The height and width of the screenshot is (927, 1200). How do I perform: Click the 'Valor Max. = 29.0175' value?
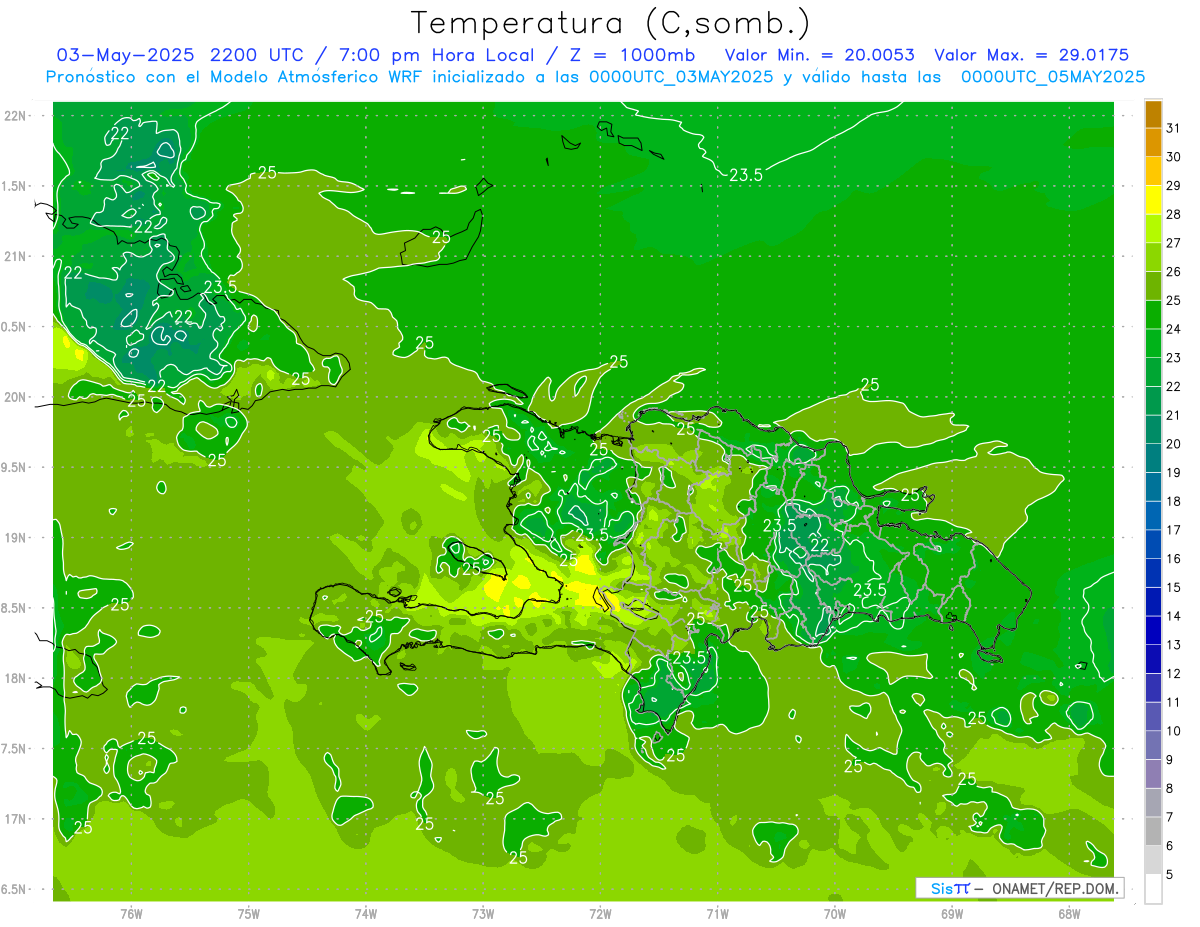1031,55
